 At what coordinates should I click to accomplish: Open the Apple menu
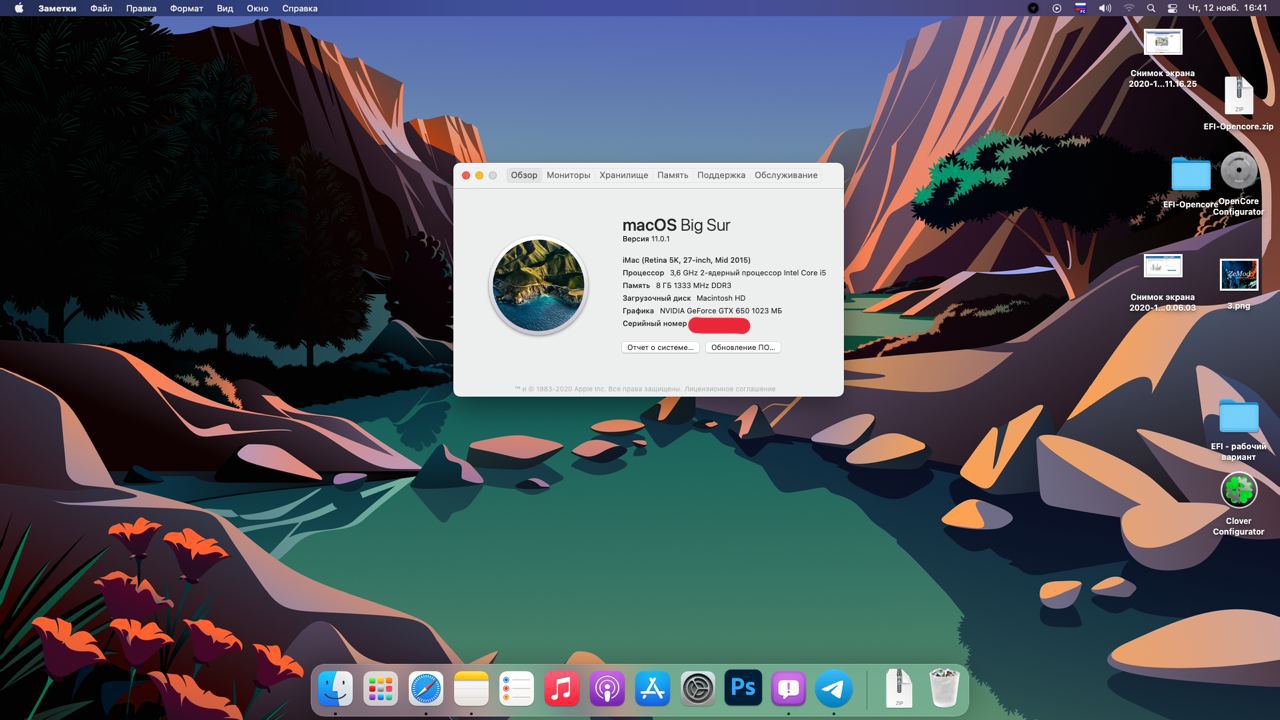click(19, 8)
